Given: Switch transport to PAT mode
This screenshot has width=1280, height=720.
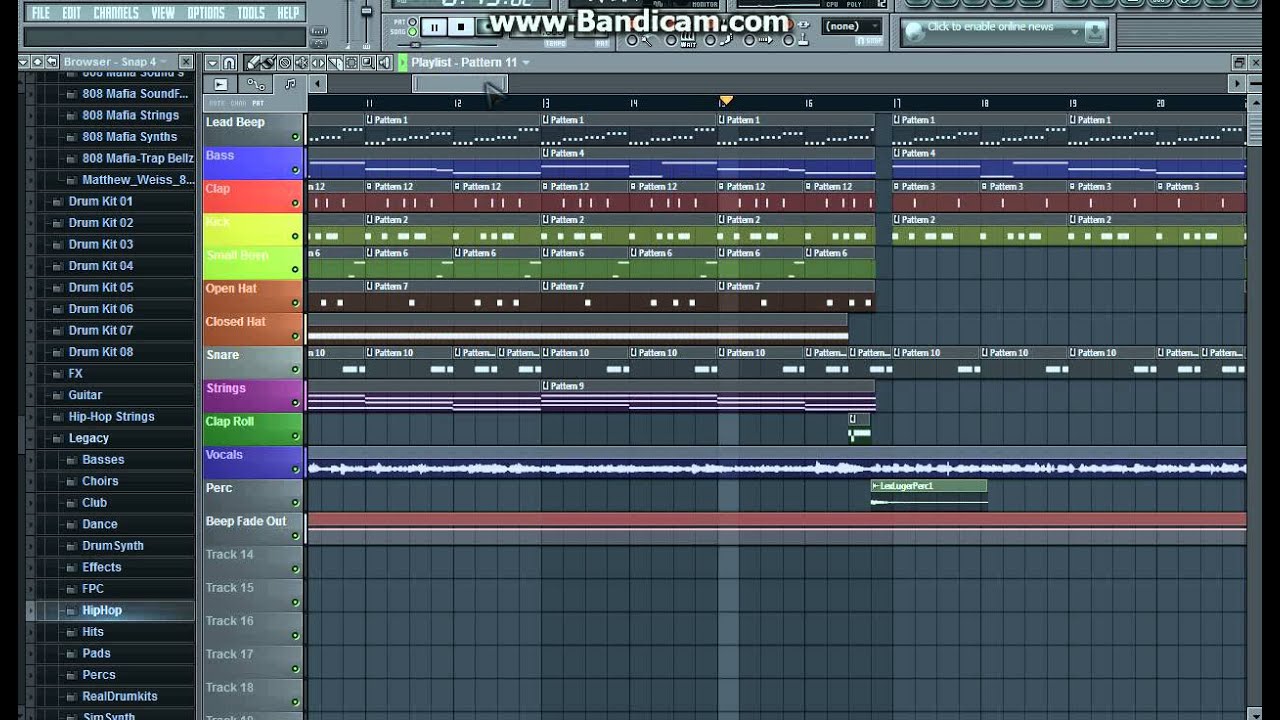Looking at the screenshot, I should (413, 20).
